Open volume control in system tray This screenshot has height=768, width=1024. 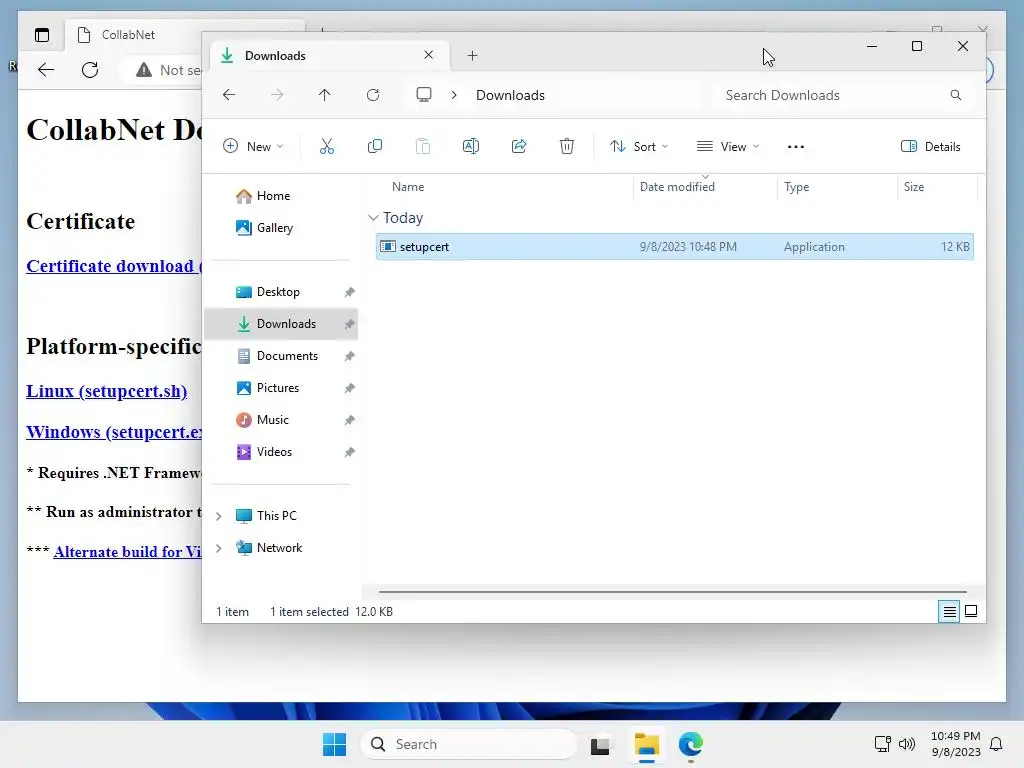pyautogui.click(x=907, y=744)
